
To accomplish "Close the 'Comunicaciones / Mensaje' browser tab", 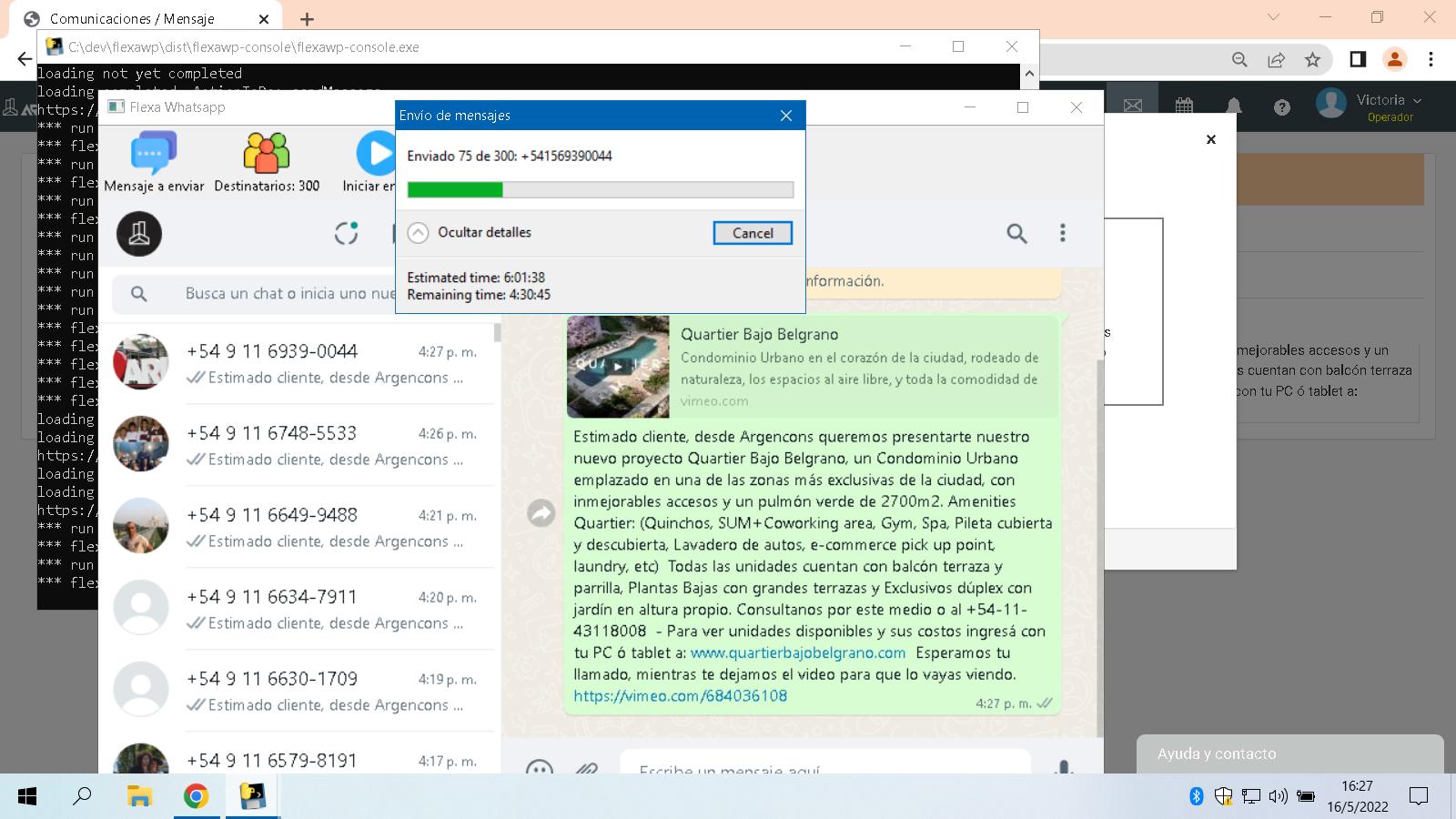I will point(264,19).
